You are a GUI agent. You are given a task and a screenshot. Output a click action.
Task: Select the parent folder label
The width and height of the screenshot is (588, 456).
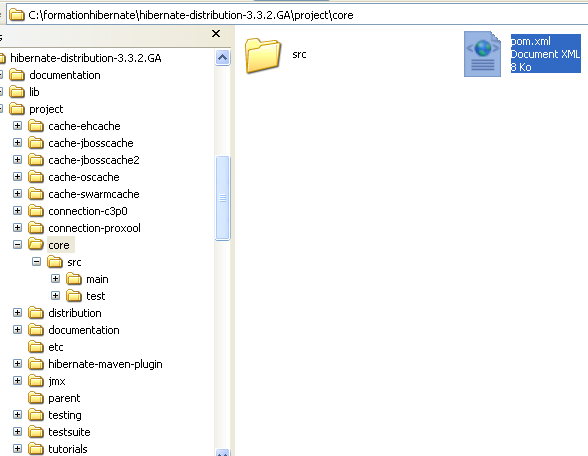click(64, 398)
